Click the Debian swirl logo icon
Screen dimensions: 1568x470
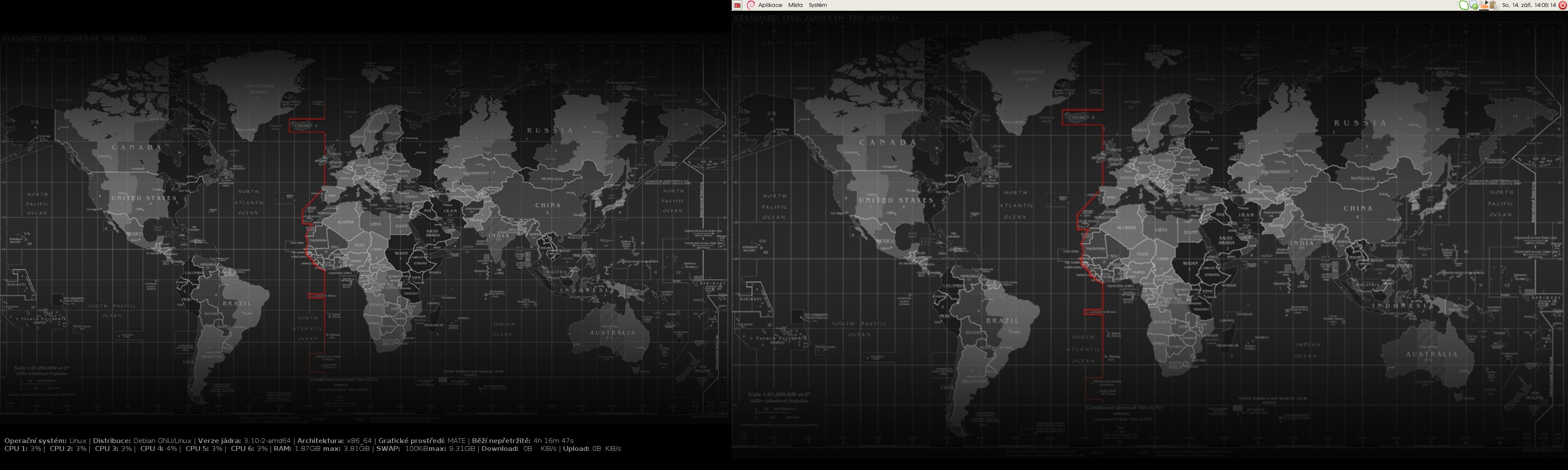(751, 5)
